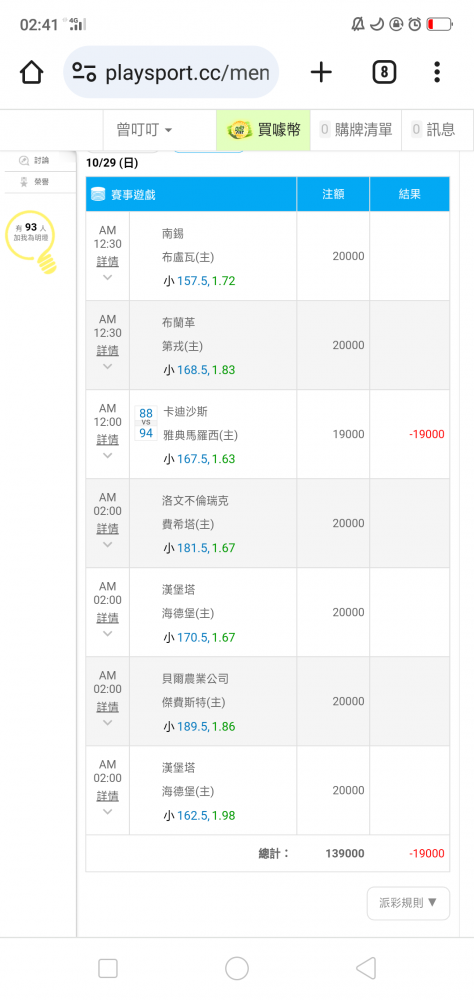Open the browser three-dot overflow menu
Viewport: 474px width, 1000px height.
437,73
